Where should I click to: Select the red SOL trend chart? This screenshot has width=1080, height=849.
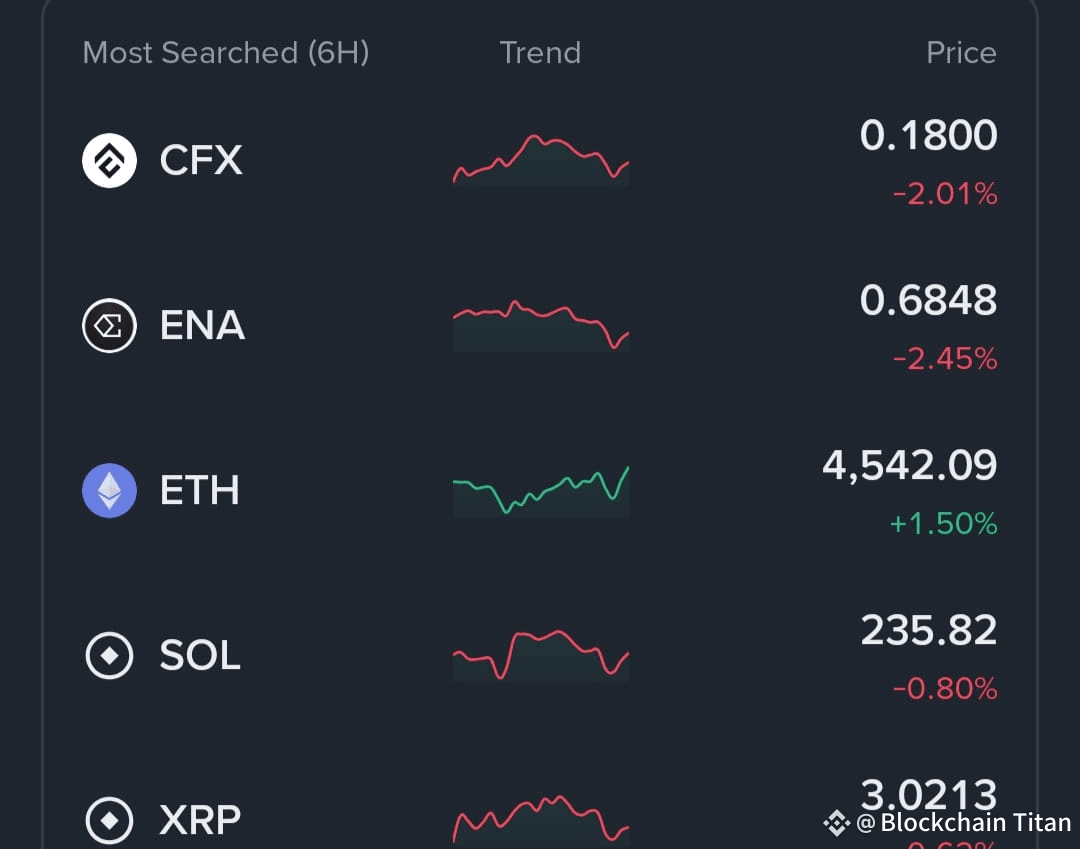pyautogui.click(x=540, y=655)
